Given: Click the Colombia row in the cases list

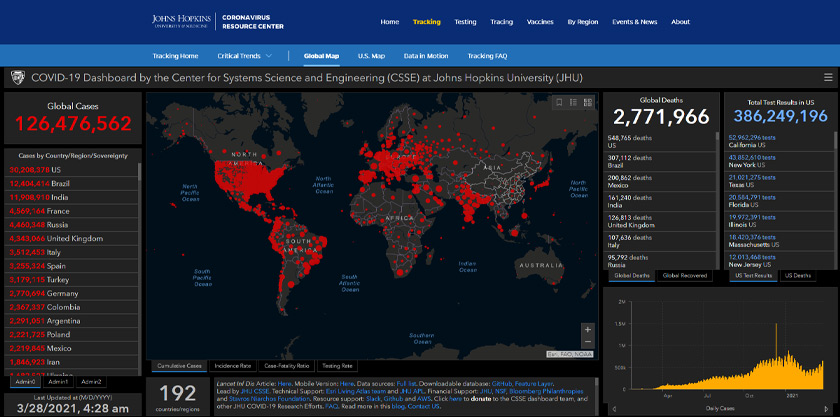Looking at the screenshot, I should tap(71, 307).
